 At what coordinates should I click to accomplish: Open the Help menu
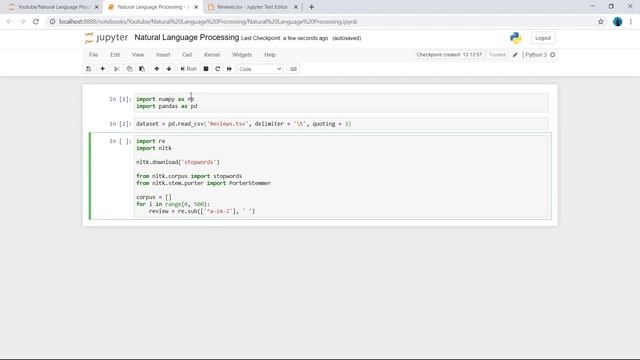pos(270,55)
